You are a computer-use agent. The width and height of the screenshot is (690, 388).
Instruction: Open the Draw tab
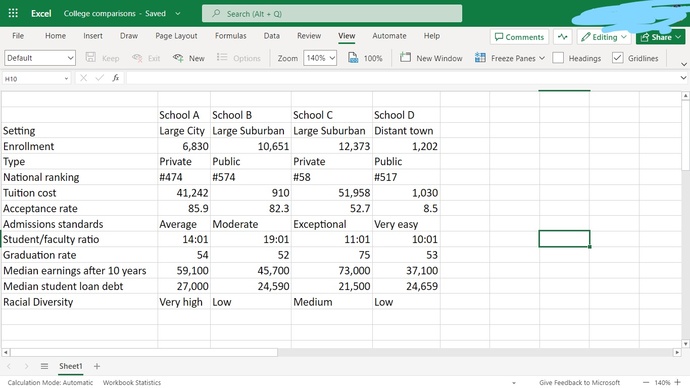[129, 36]
